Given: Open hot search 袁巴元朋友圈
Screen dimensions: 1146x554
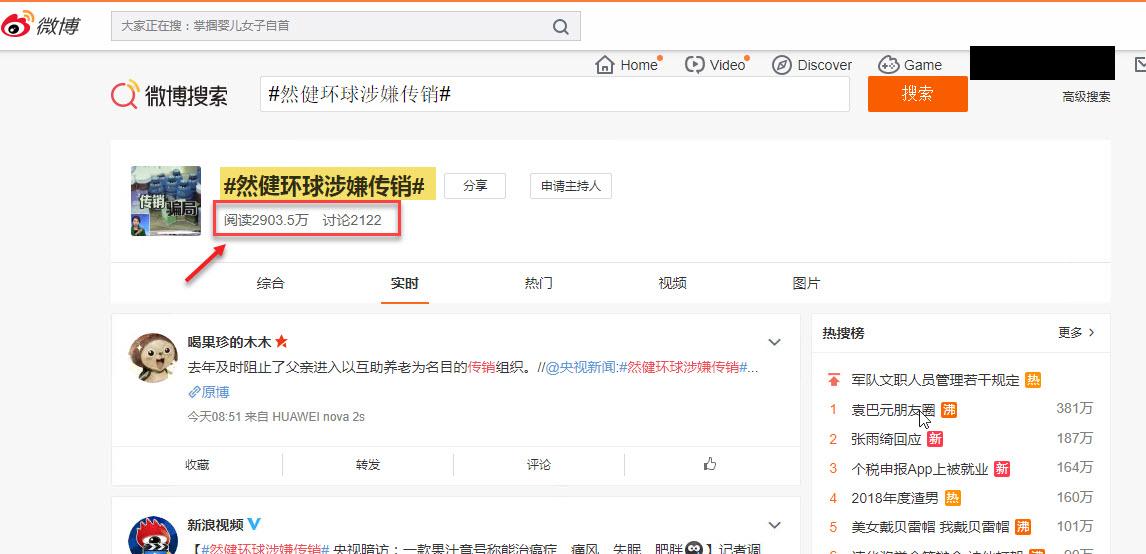Looking at the screenshot, I should click(x=893, y=409).
